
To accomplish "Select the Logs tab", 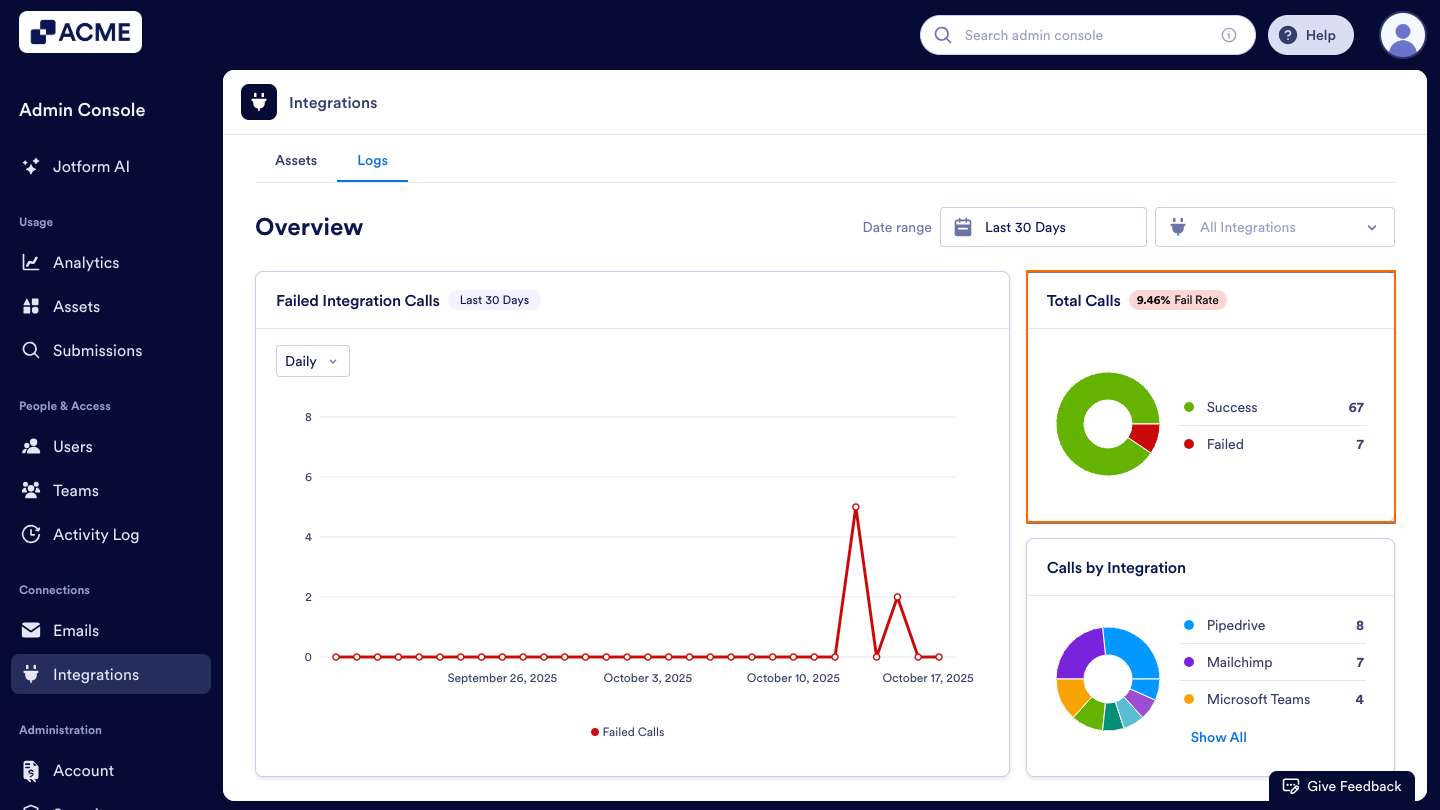I will coord(372,160).
